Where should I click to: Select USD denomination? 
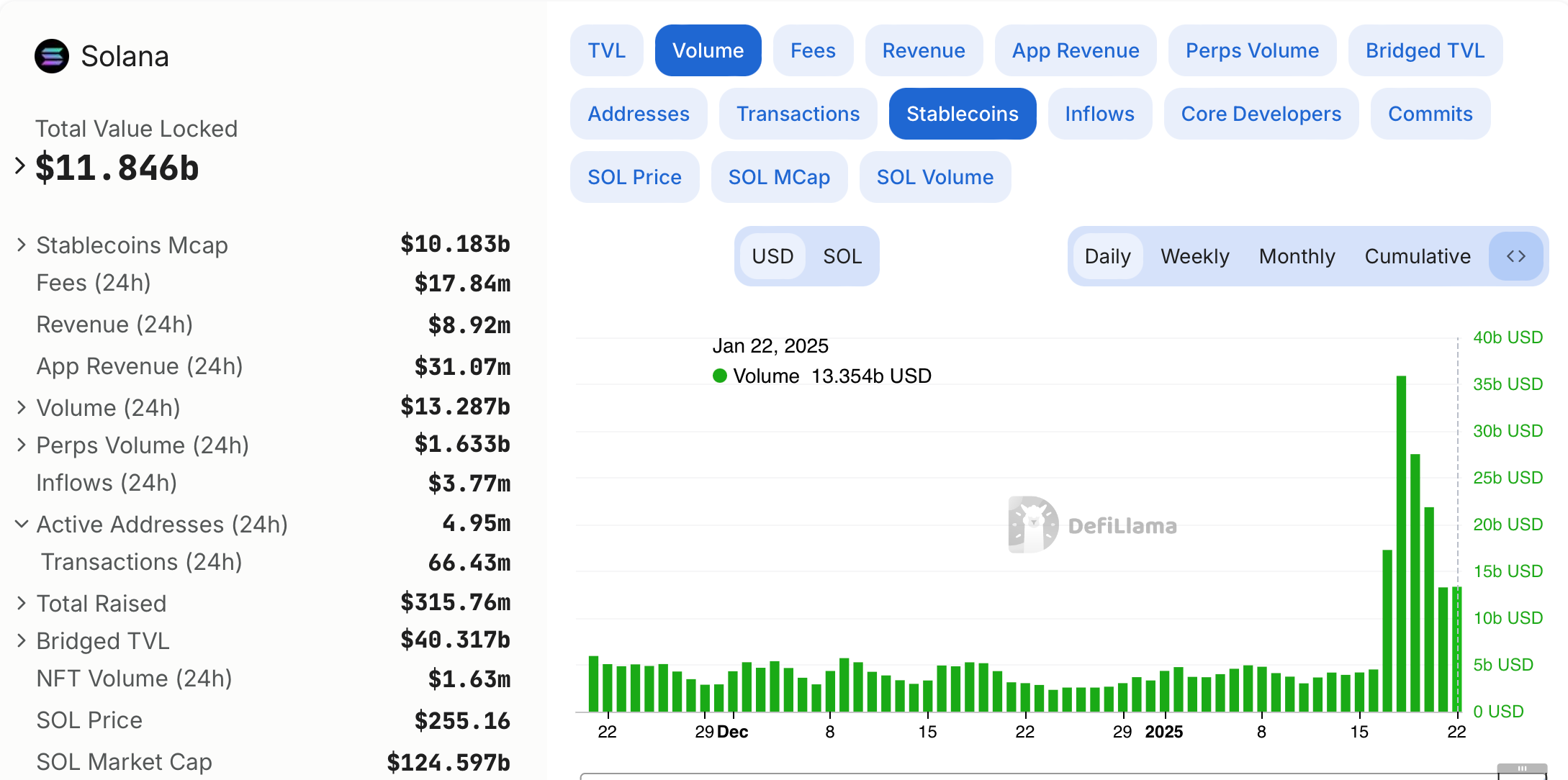point(772,256)
